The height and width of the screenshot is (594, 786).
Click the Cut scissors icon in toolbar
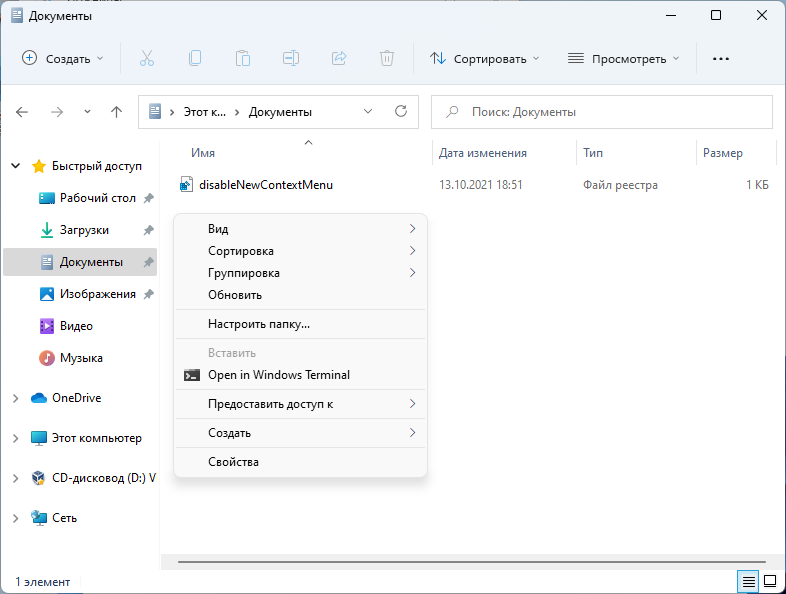tap(146, 59)
